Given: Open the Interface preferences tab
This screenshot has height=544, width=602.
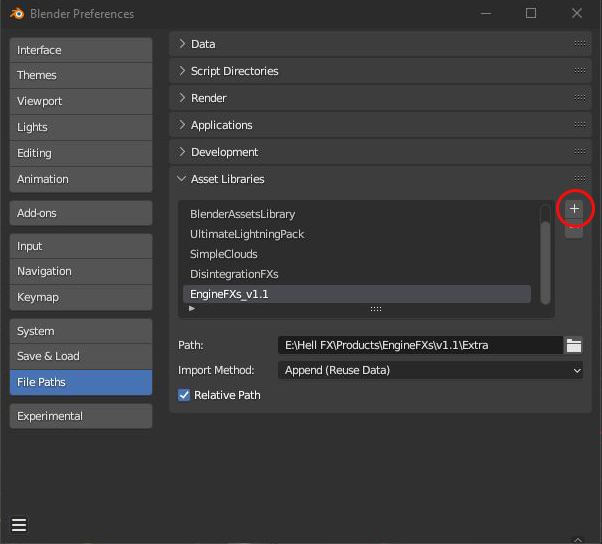Looking at the screenshot, I should (81, 50).
